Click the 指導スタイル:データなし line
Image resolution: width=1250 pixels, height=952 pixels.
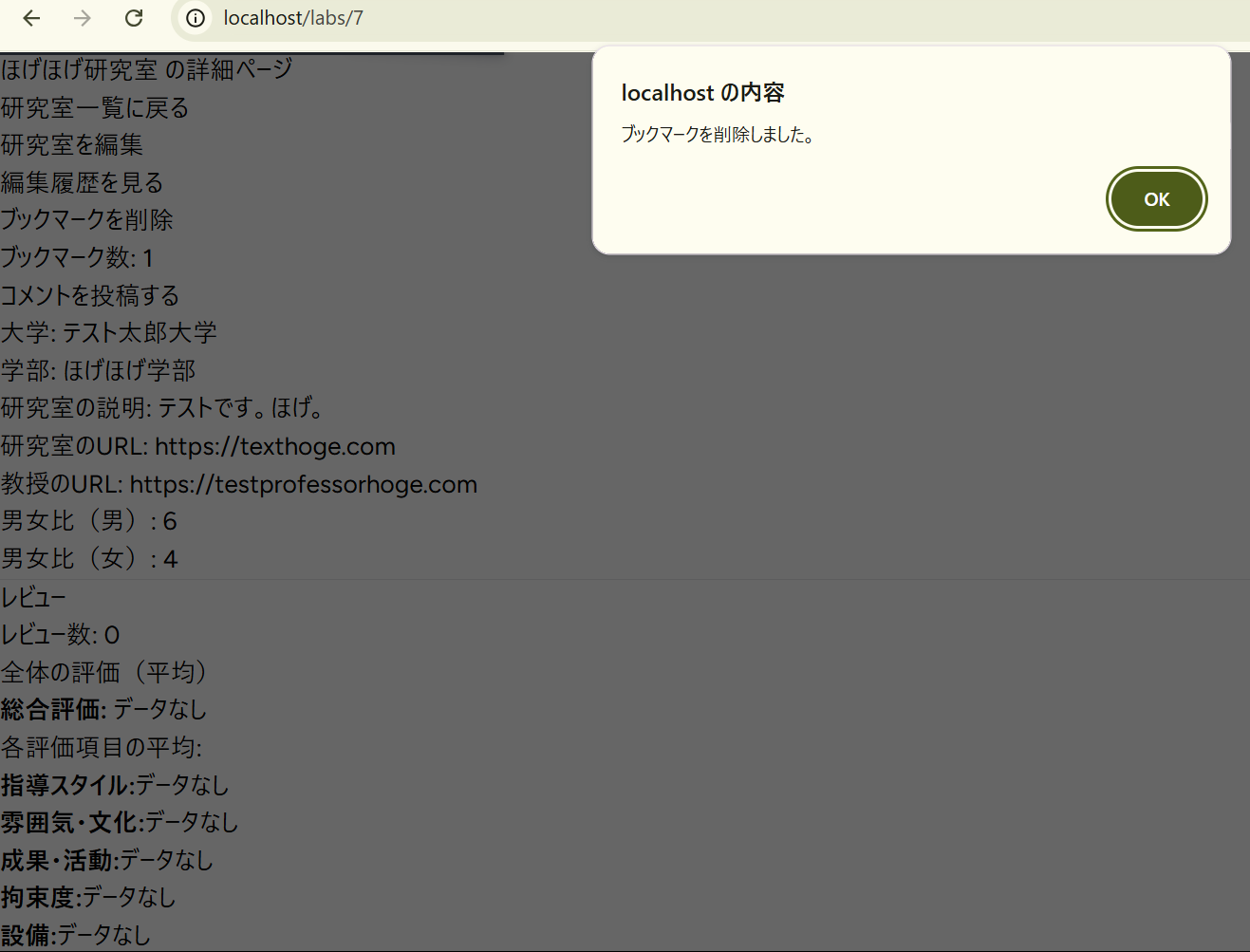(115, 786)
